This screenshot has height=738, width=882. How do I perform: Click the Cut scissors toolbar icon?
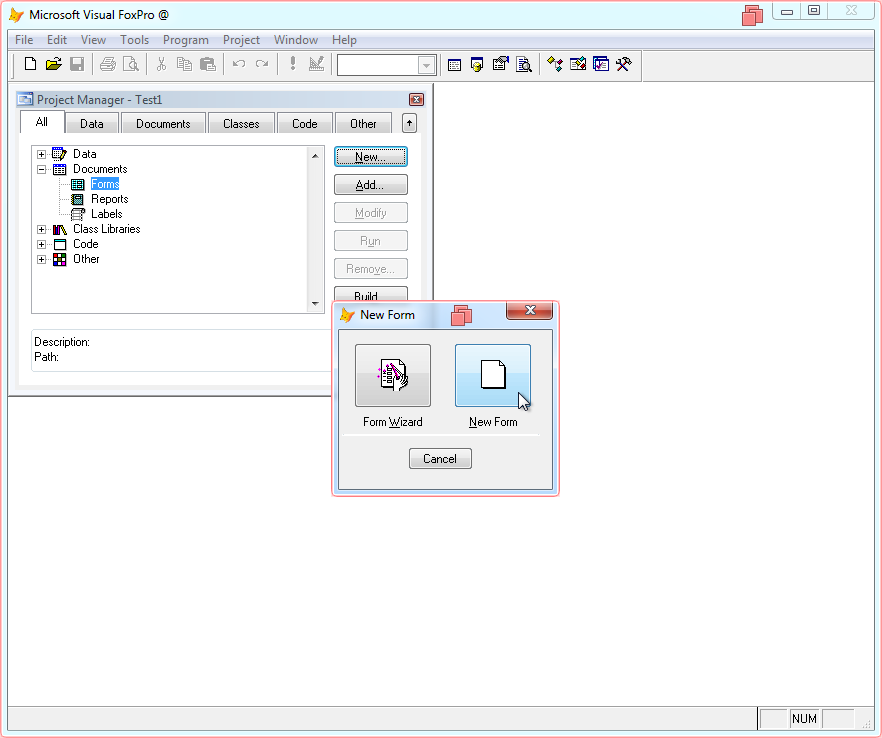[161, 64]
